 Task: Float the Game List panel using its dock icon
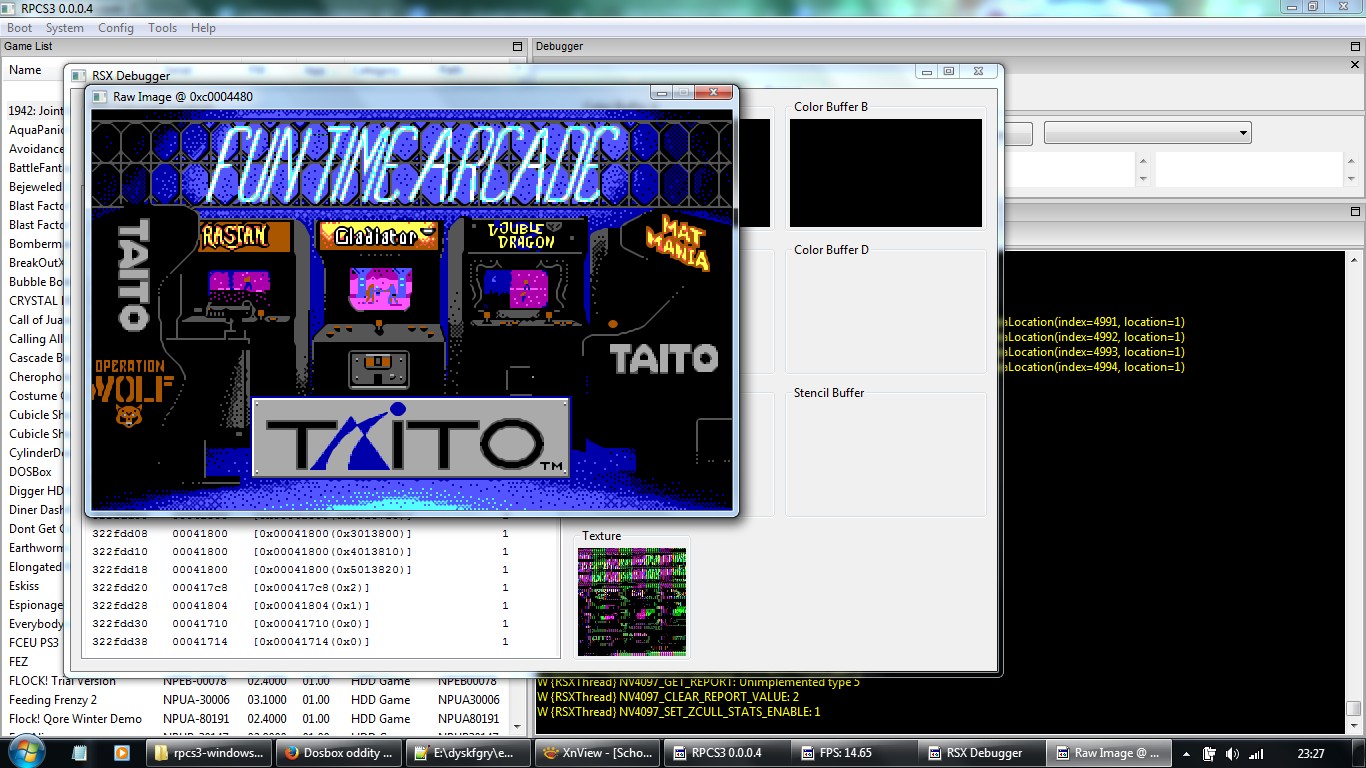(x=517, y=47)
